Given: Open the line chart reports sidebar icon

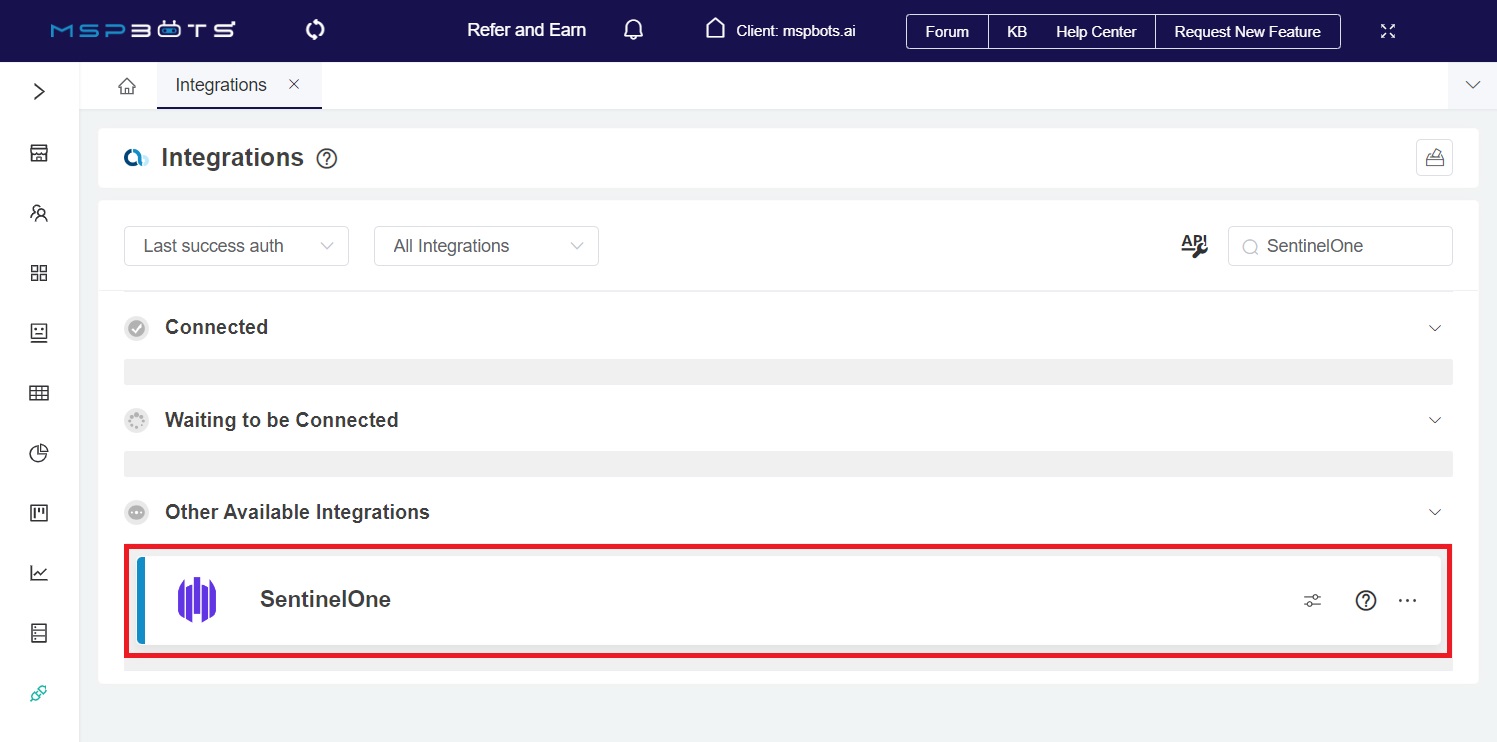Looking at the screenshot, I should (39, 573).
